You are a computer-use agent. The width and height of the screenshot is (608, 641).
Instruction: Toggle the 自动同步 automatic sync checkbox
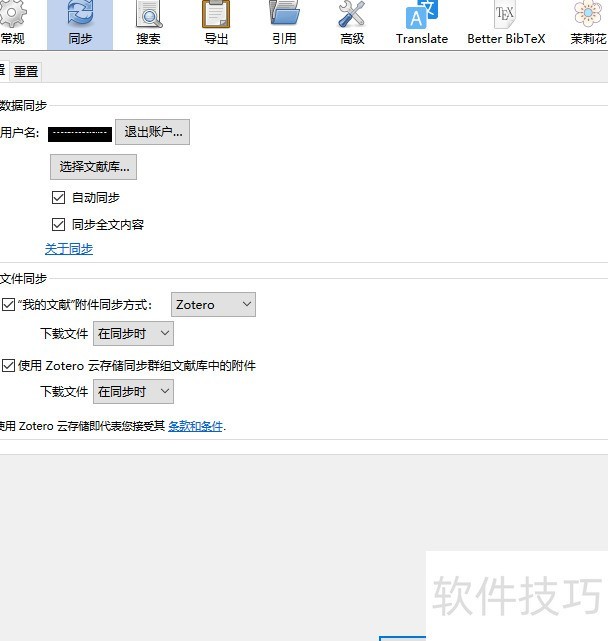(x=58, y=197)
